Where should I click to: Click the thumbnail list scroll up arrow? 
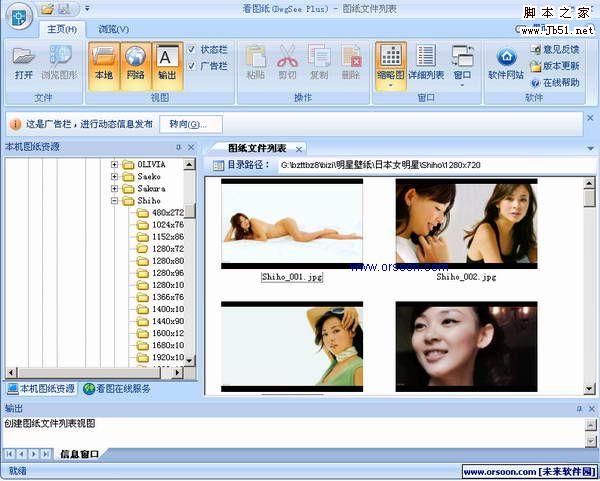pos(590,184)
